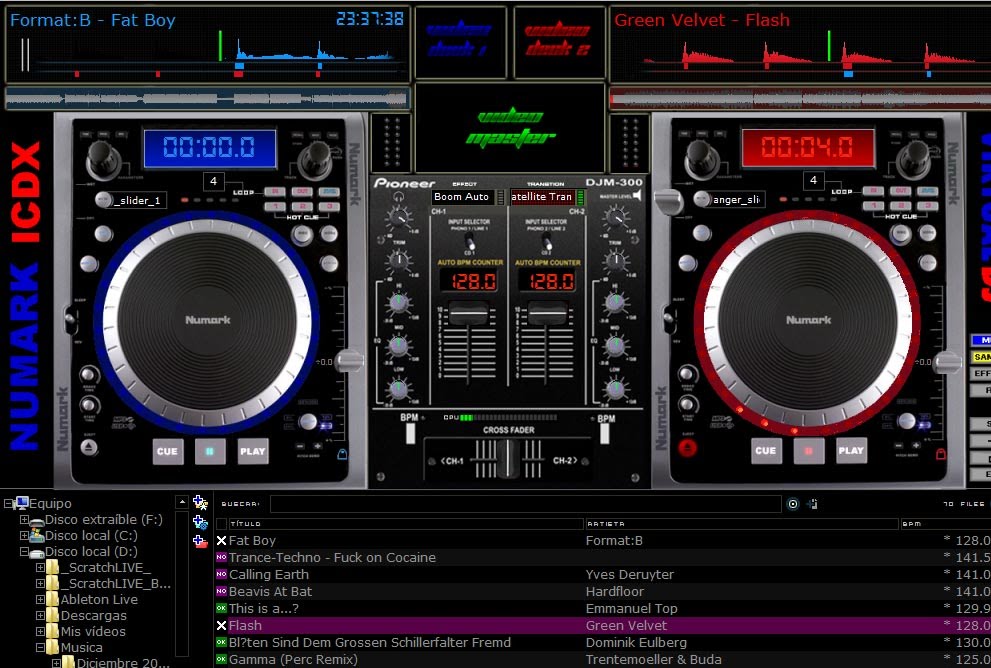Click the search settings icon right of search field
Screen dimensions: 991x668
tap(813, 504)
